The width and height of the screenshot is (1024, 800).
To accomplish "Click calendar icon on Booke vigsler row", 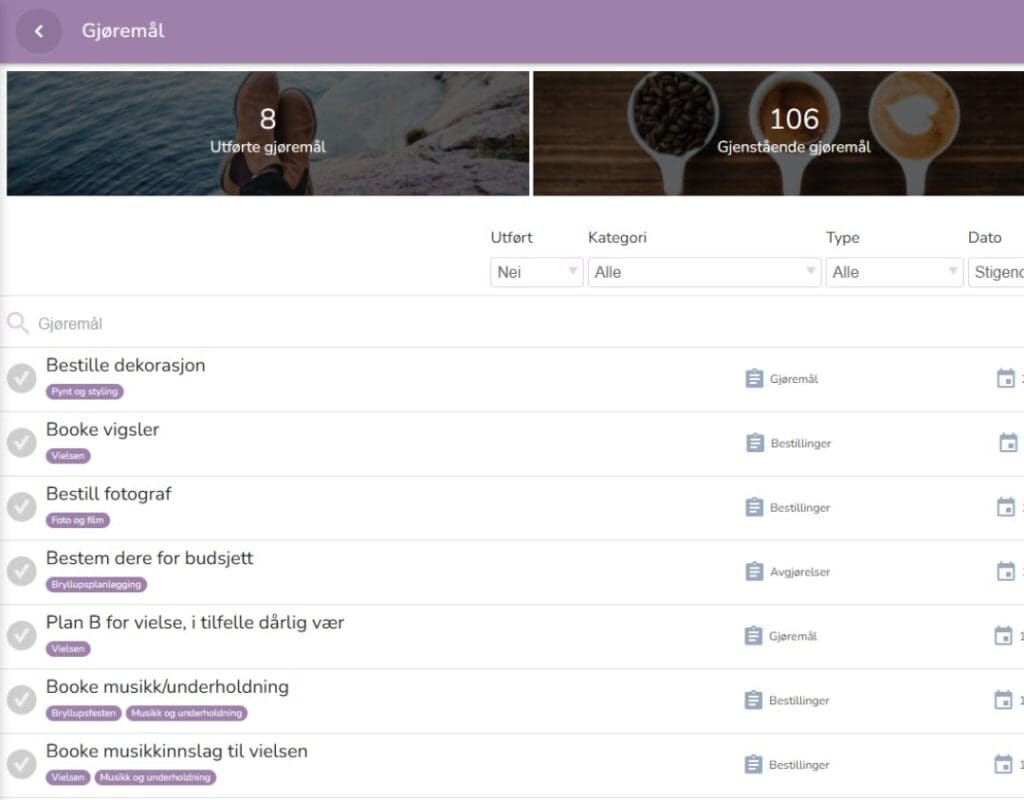I will click(1008, 443).
